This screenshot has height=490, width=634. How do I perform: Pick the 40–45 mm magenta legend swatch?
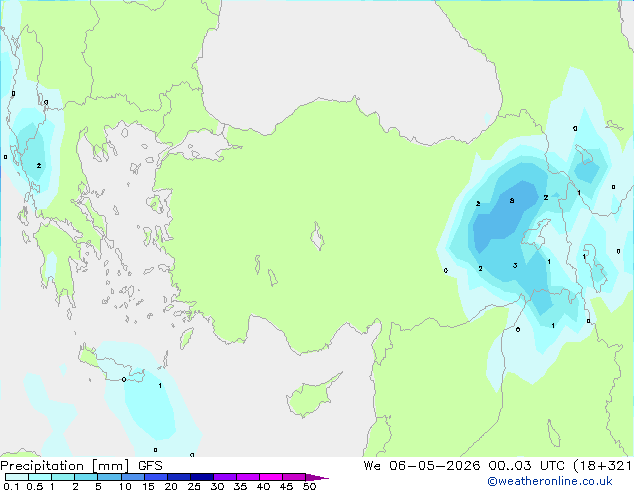271,477
